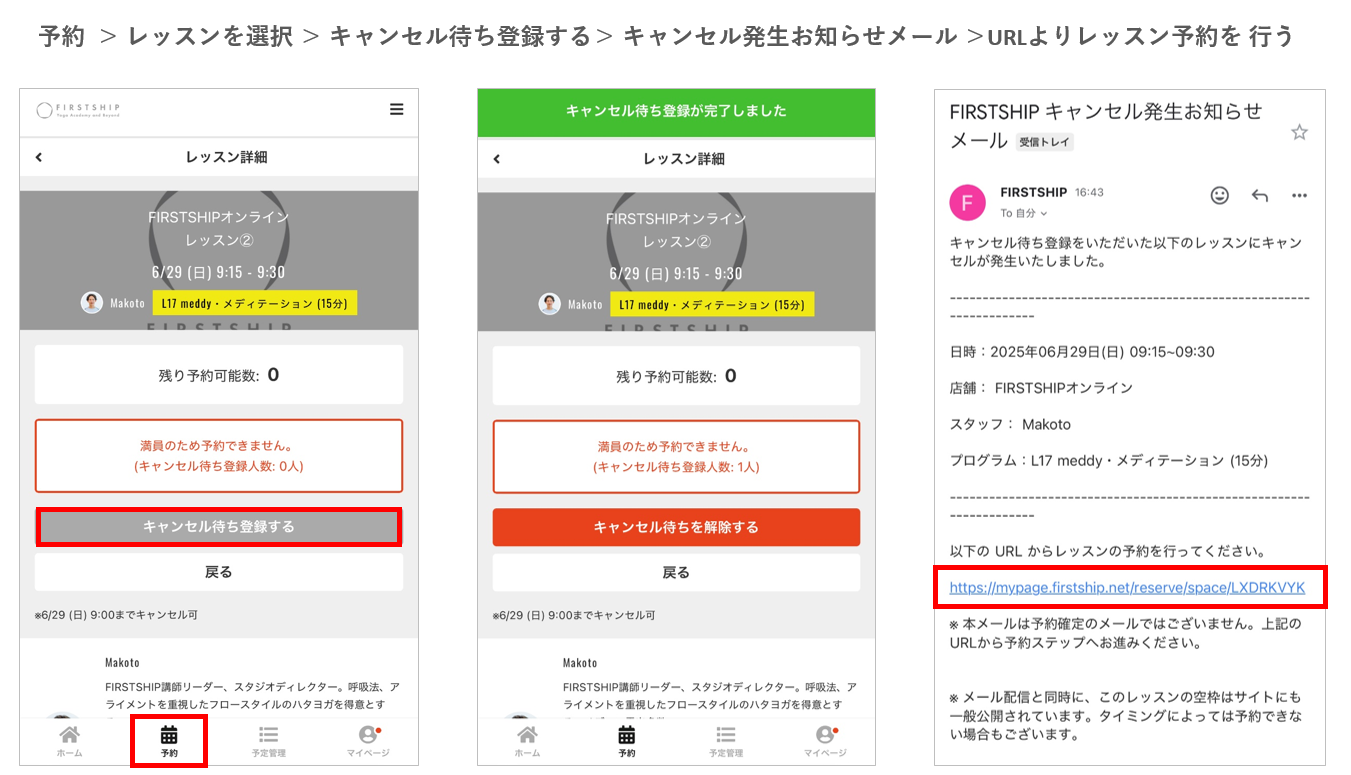The image size is (1351, 775).
Task: Click 満員のため予約できません notice with 1人
Action: coord(676,457)
